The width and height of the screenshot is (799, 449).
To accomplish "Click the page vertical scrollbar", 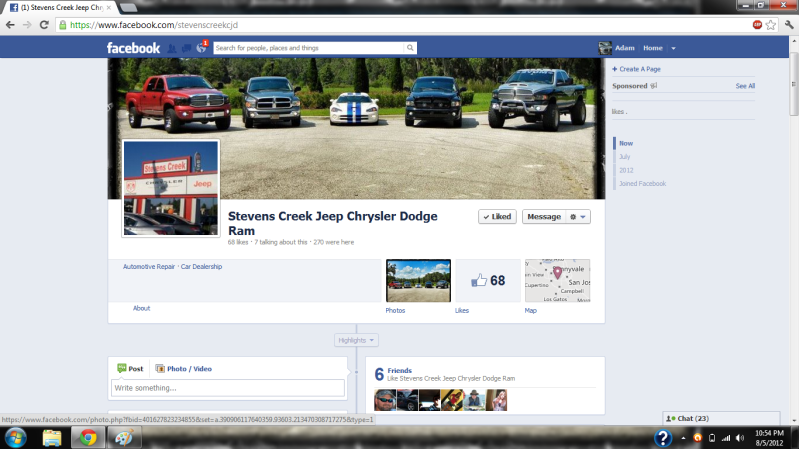I will pos(794,82).
